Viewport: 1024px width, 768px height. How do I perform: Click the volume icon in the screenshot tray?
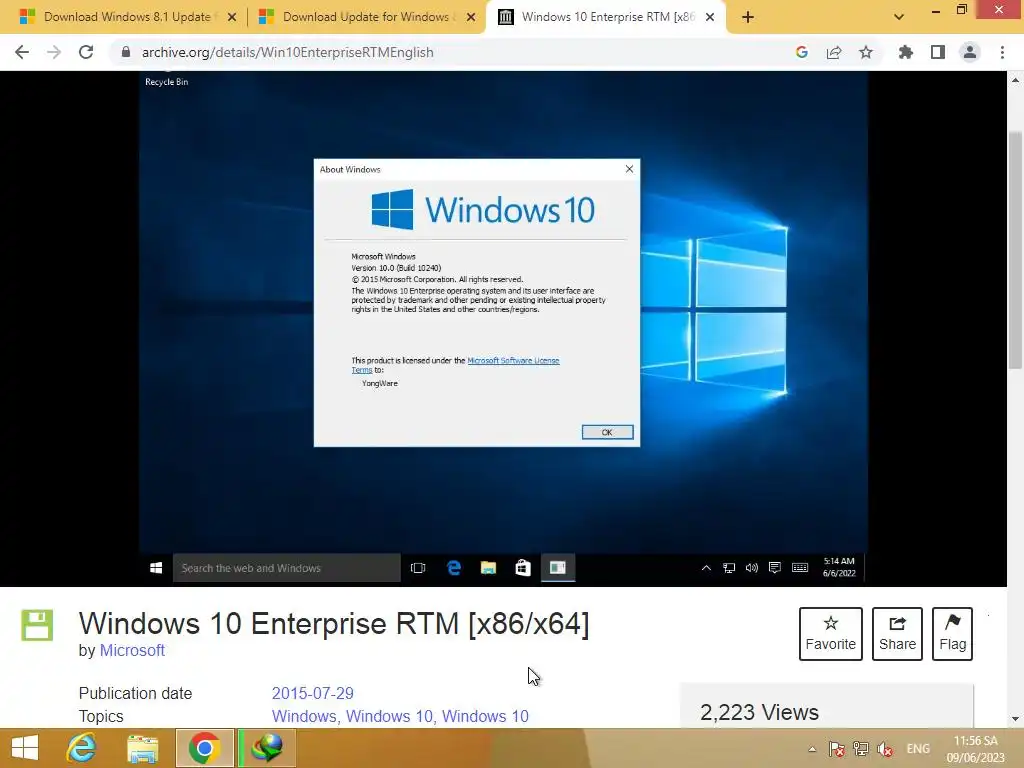(x=752, y=568)
